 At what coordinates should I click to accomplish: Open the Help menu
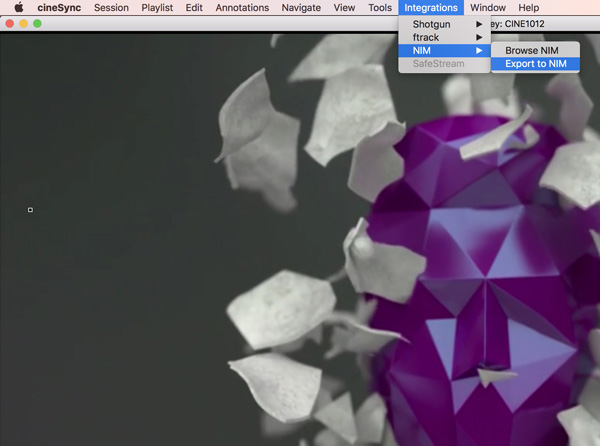pyautogui.click(x=529, y=8)
